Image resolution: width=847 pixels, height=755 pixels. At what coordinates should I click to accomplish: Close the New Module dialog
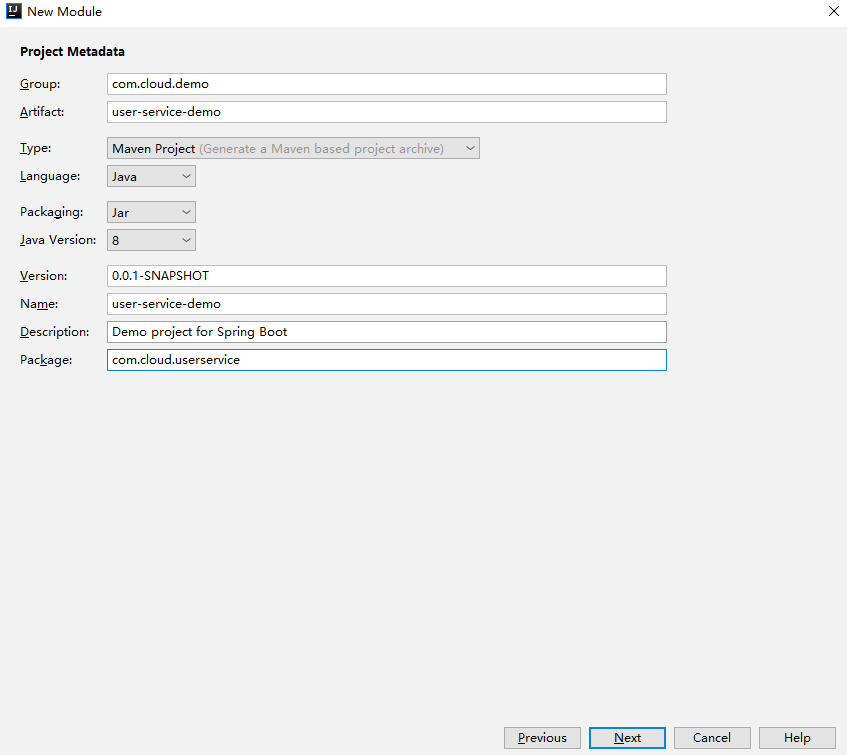point(833,12)
